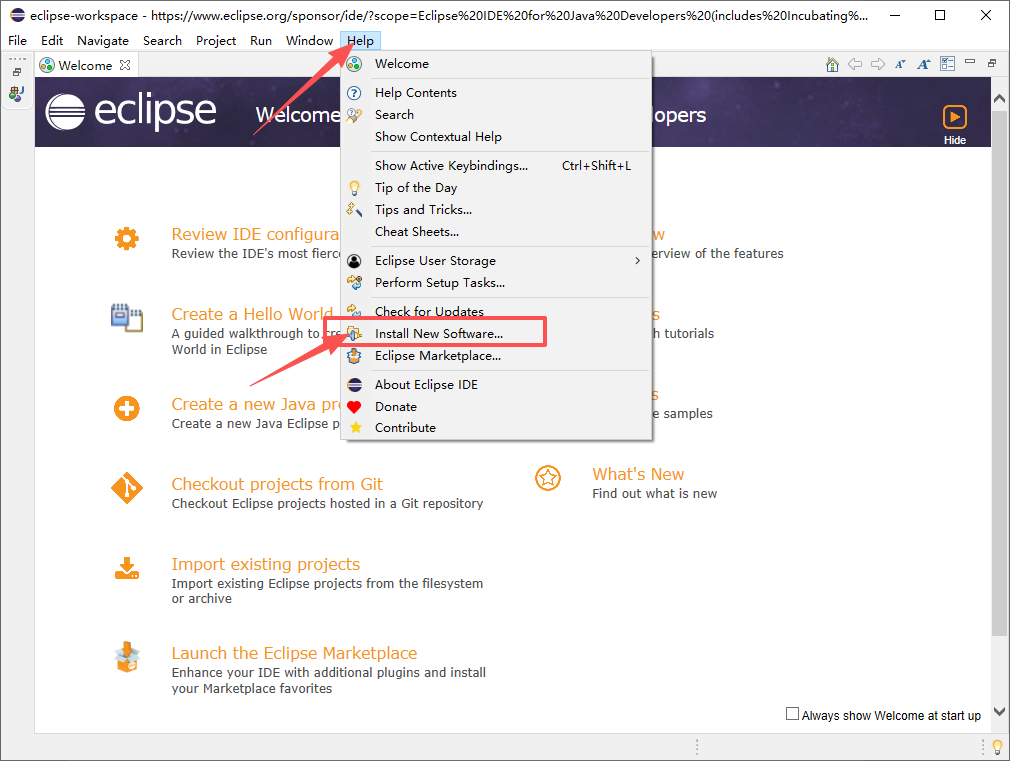Image resolution: width=1010 pixels, height=761 pixels.
Task: Select About Eclipse IDE
Action: pyautogui.click(x=496, y=385)
